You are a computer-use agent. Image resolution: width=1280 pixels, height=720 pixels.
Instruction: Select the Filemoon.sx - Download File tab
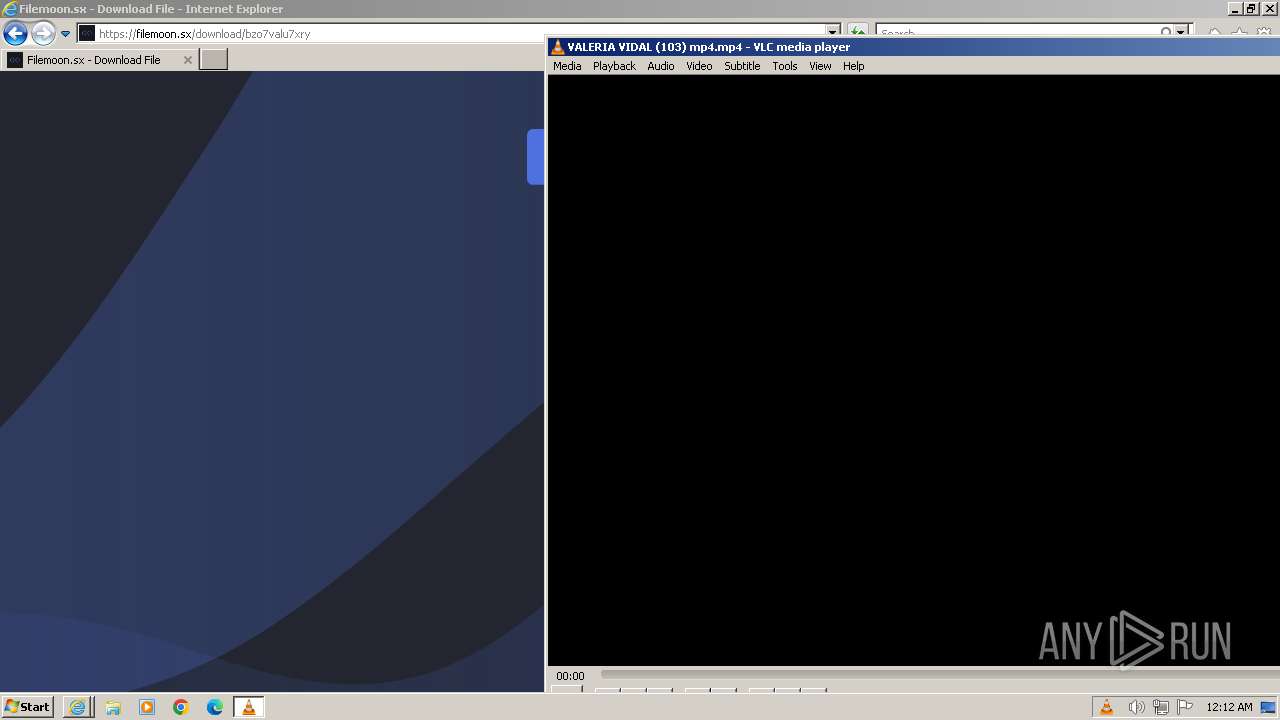click(x=94, y=60)
